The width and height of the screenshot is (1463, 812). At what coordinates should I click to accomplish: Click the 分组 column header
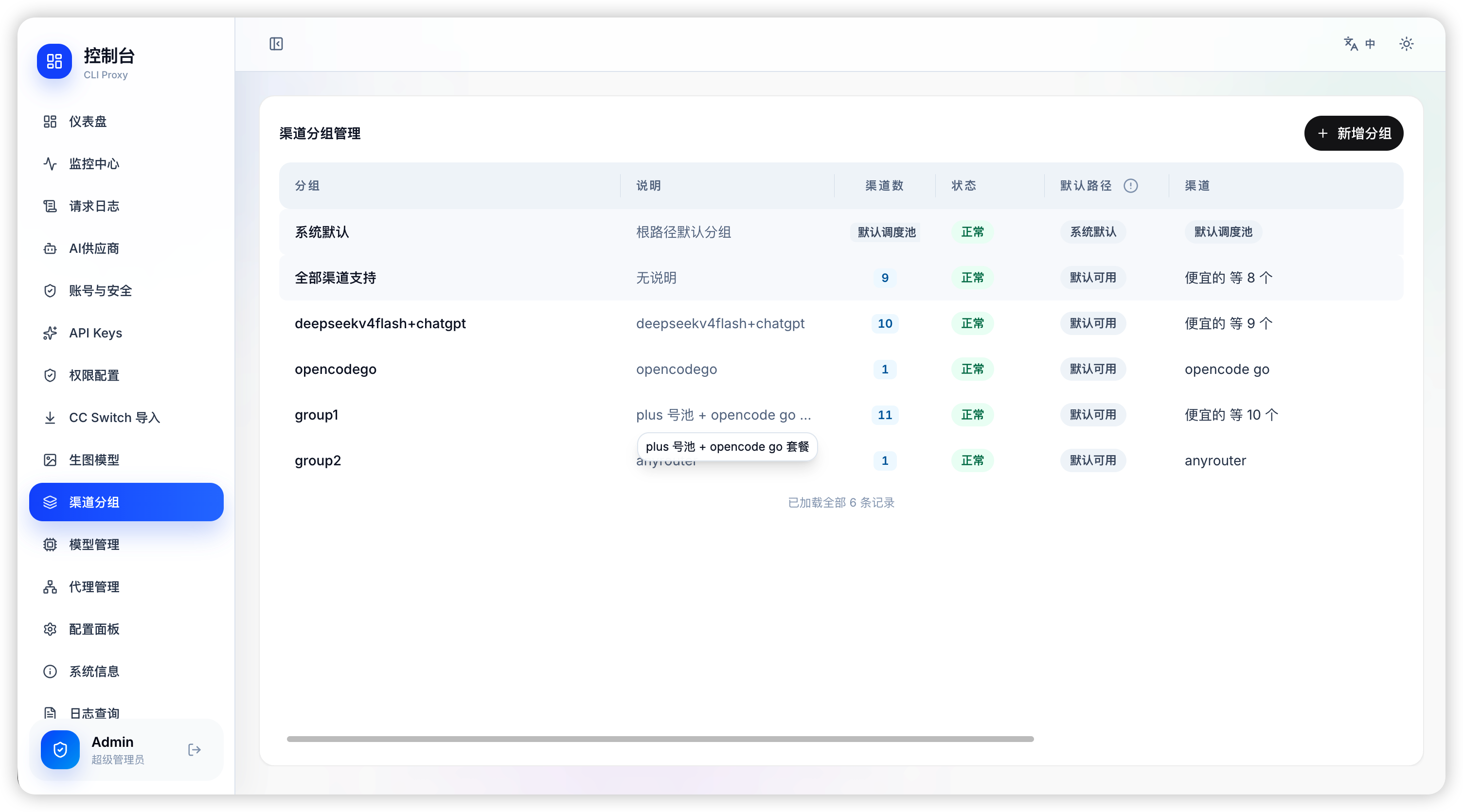coord(307,186)
